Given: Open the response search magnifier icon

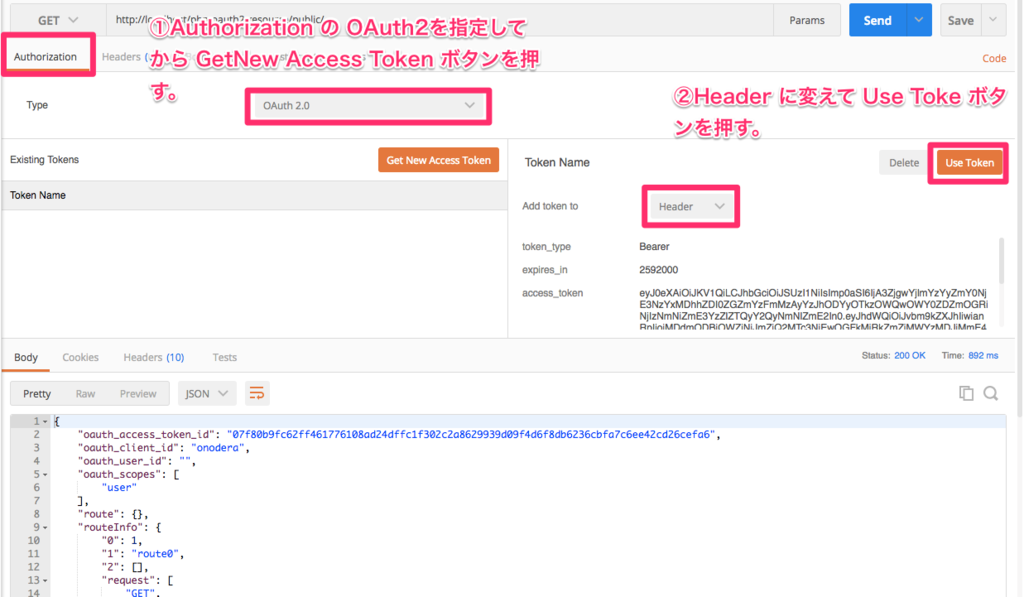Looking at the screenshot, I should (991, 393).
